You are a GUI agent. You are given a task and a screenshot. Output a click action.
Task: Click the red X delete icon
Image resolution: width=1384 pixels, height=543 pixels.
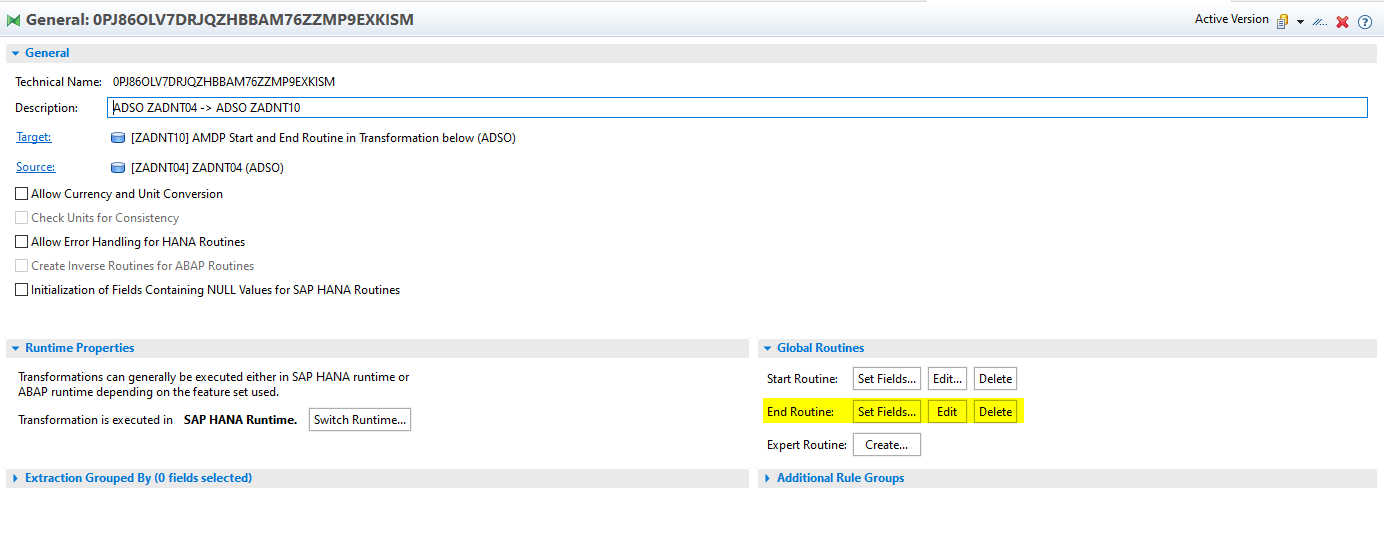pyautogui.click(x=1343, y=21)
